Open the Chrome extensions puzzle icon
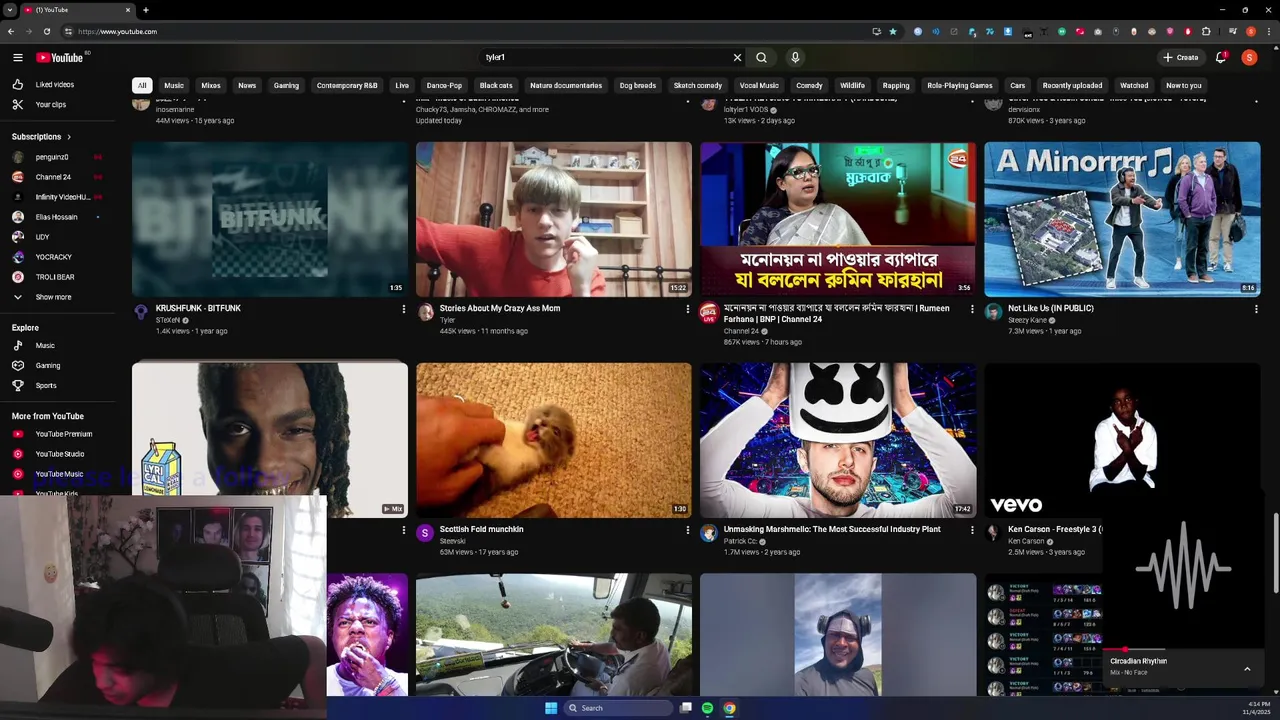This screenshot has width=1280, height=720. pyautogui.click(x=1206, y=31)
